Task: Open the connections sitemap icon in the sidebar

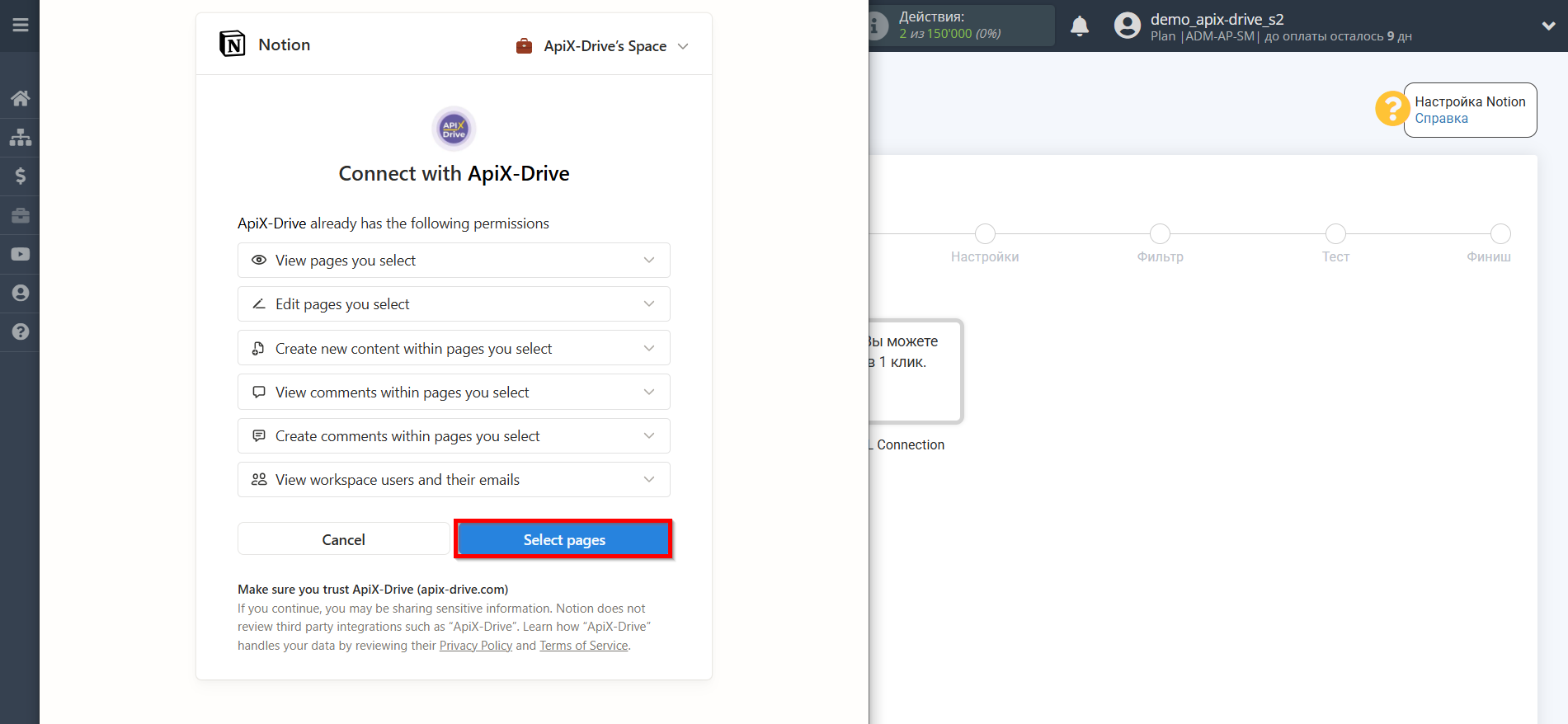Action: (21, 137)
